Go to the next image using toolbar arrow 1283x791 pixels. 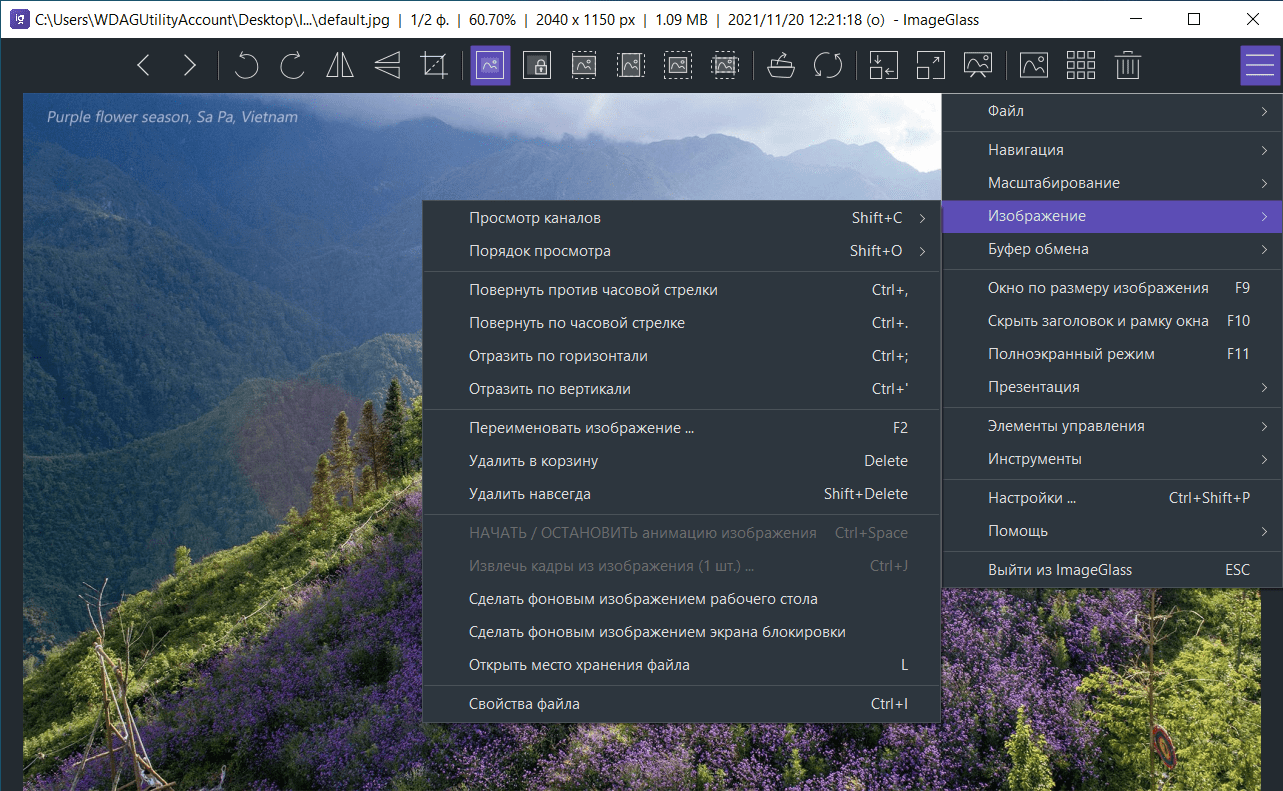pos(190,66)
